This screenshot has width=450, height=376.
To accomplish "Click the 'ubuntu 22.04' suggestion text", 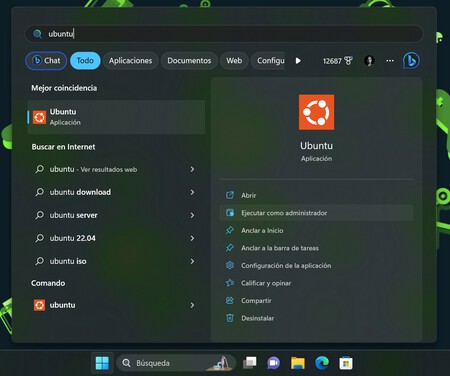I will tap(73, 238).
